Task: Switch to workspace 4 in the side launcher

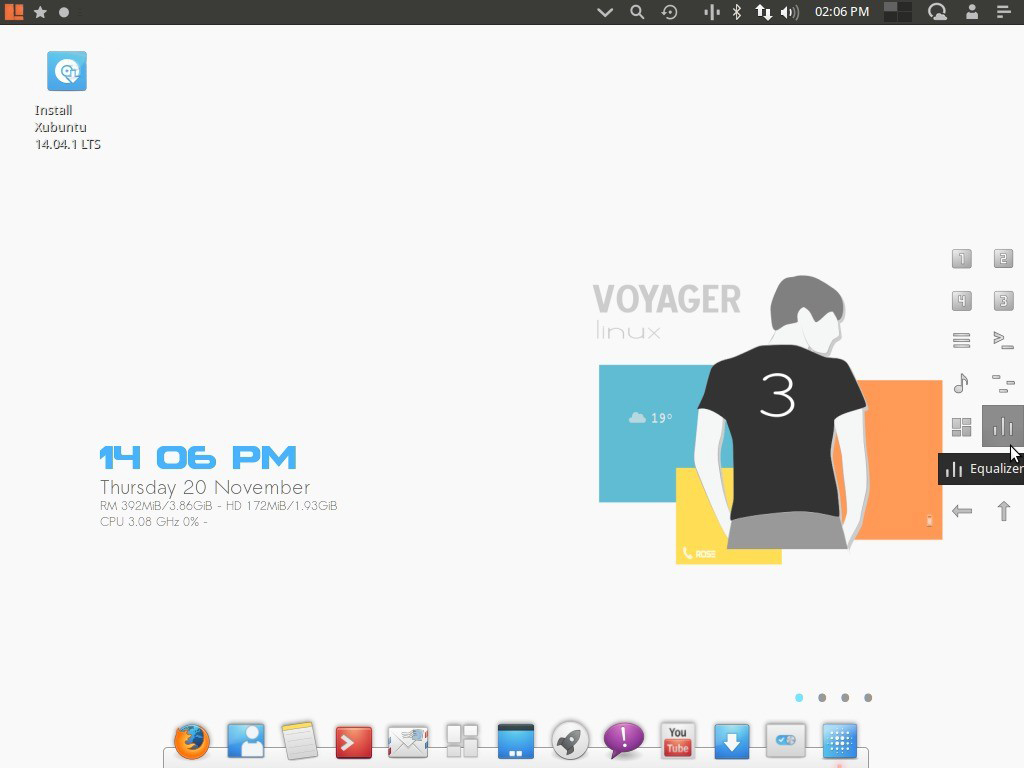Action: [x=961, y=300]
